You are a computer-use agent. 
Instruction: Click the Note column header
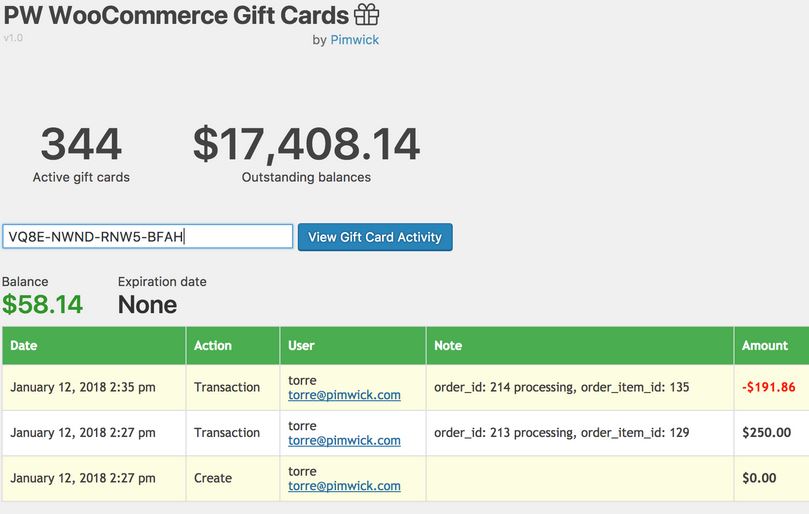580,345
